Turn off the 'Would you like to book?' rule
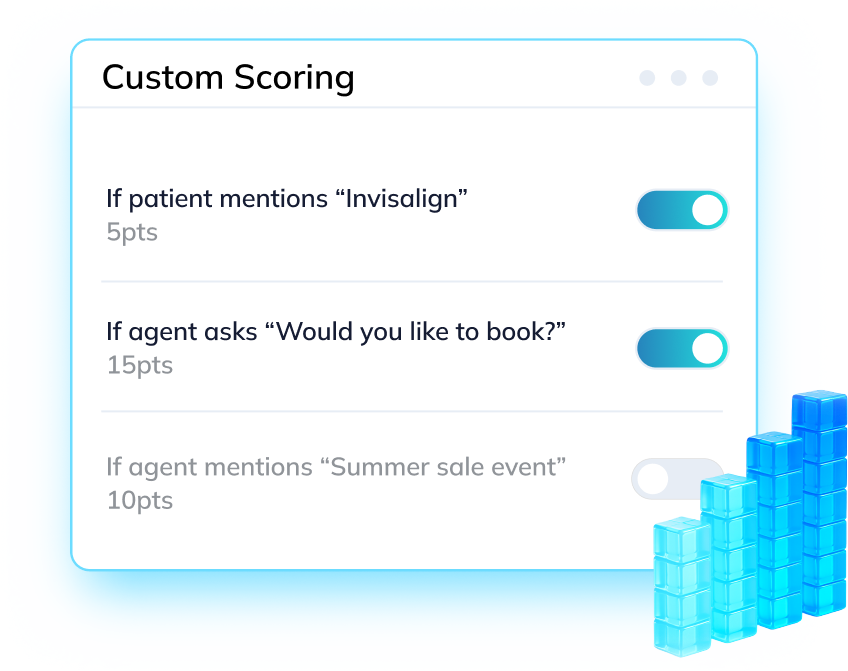 click(681, 348)
